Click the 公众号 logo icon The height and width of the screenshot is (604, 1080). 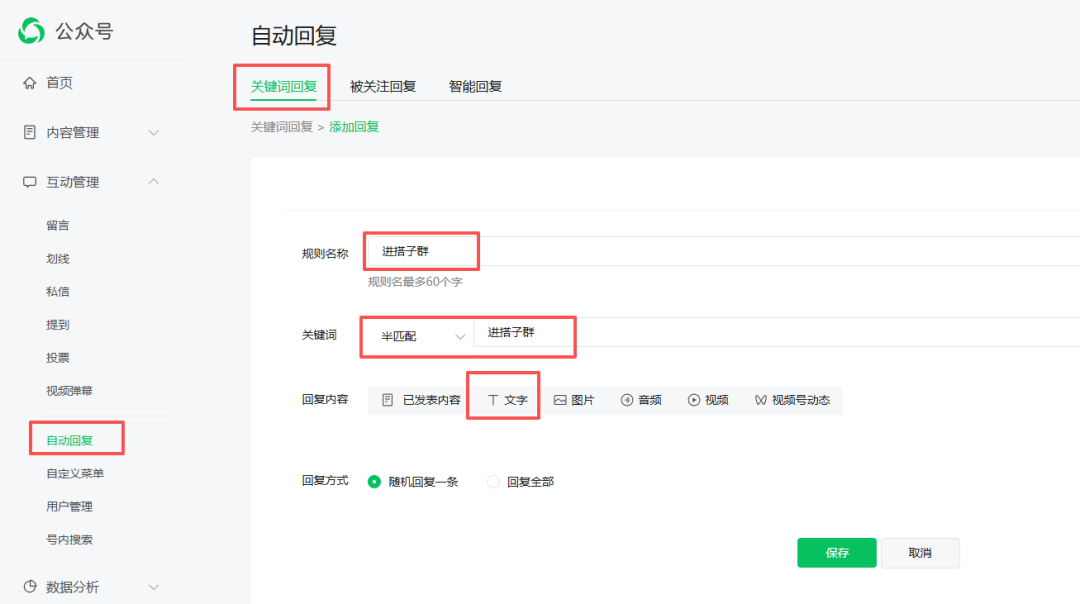31,30
